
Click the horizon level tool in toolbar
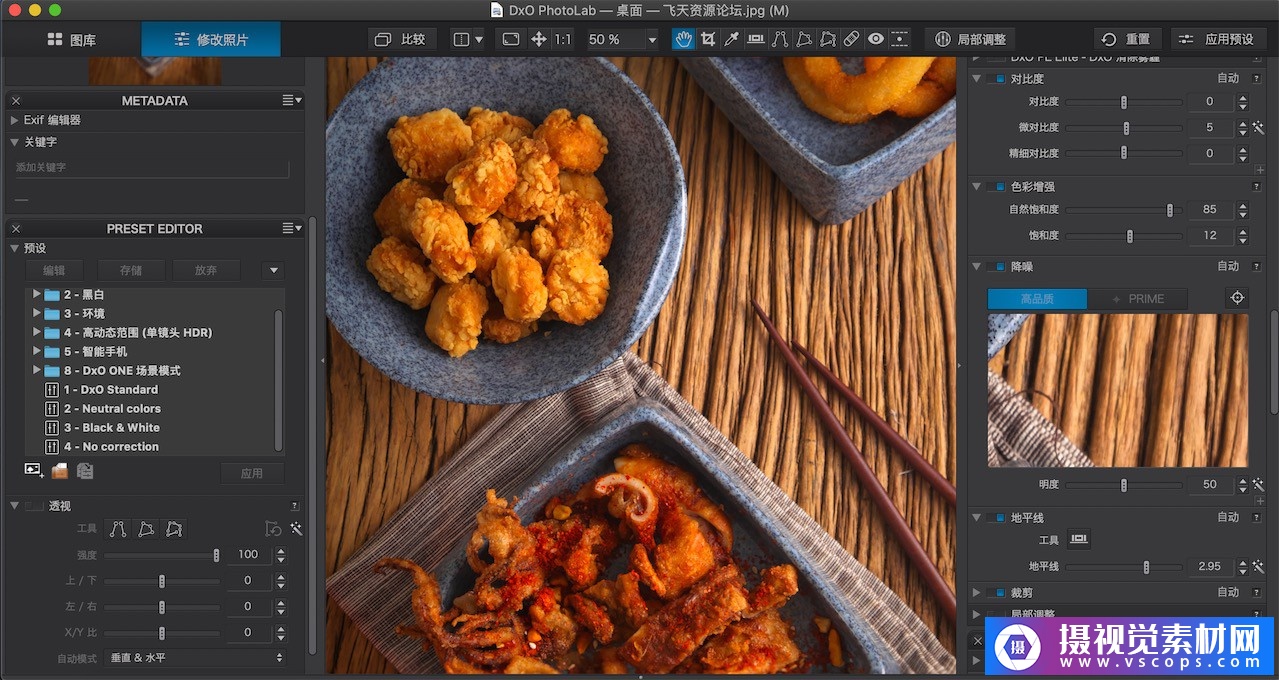[x=756, y=39]
